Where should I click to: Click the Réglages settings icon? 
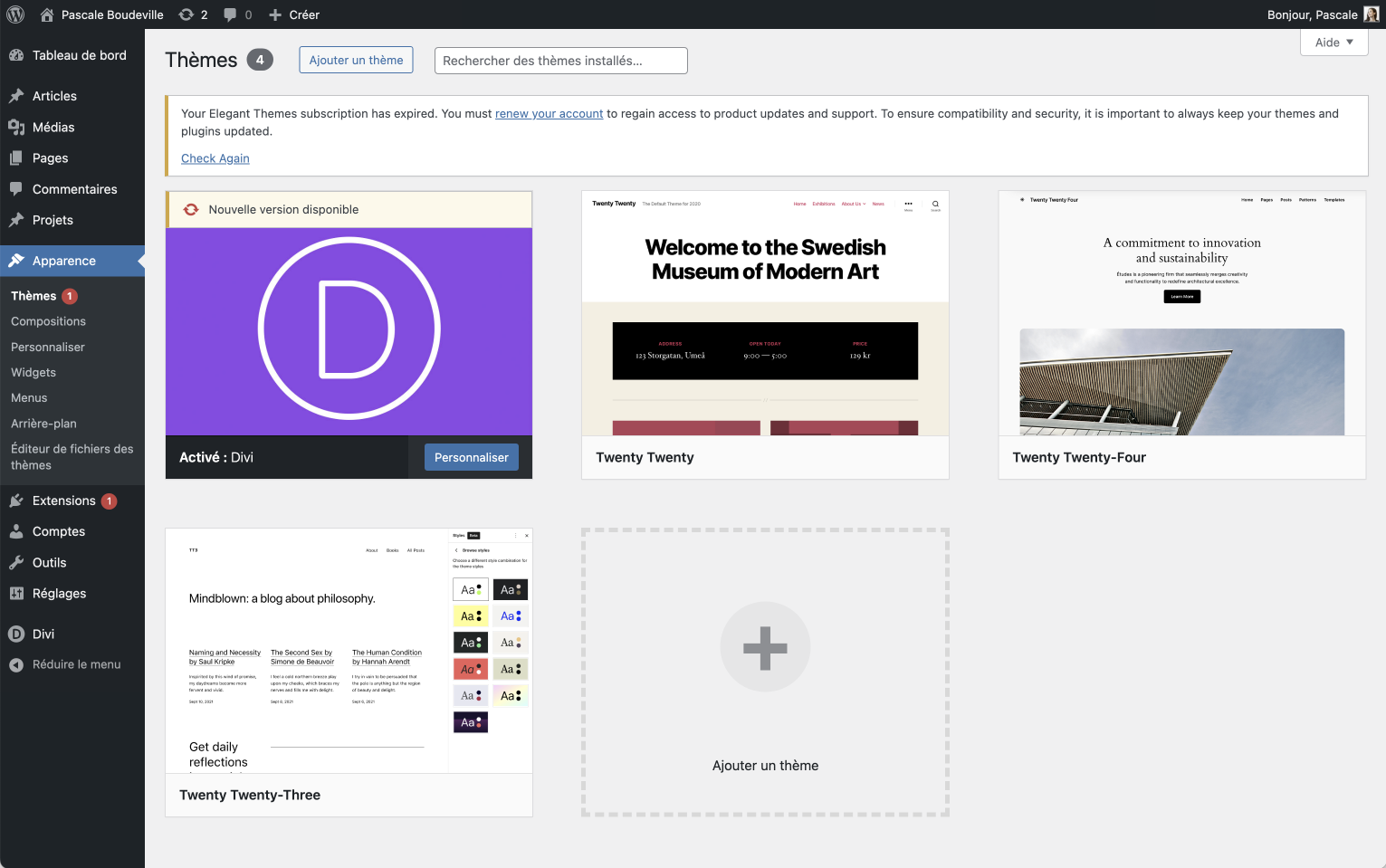[x=16, y=594]
